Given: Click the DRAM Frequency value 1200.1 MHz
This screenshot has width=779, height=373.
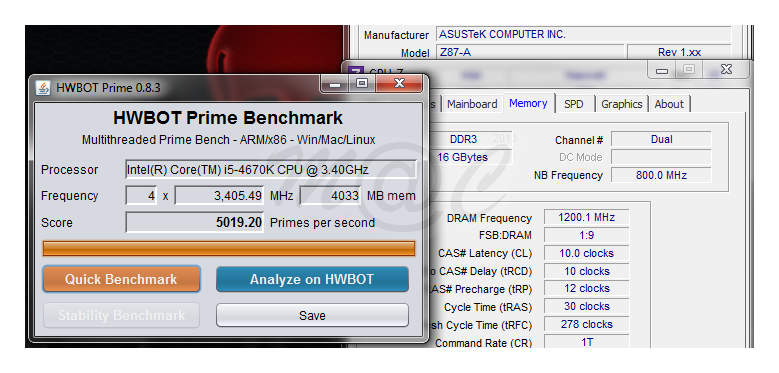Looking at the screenshot, I should pos(586,218).
